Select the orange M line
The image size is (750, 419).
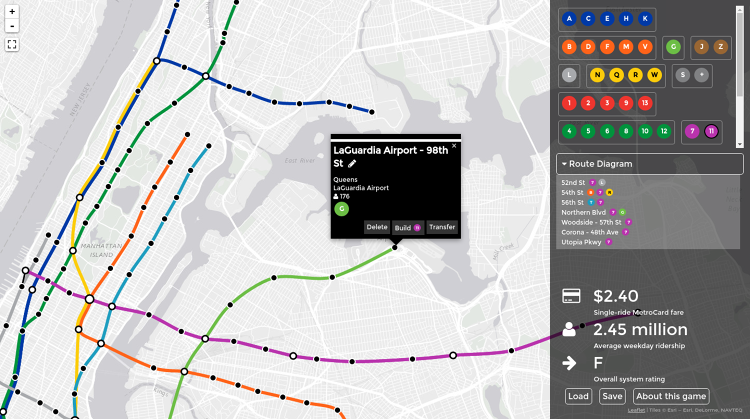(x=626, y=47)
